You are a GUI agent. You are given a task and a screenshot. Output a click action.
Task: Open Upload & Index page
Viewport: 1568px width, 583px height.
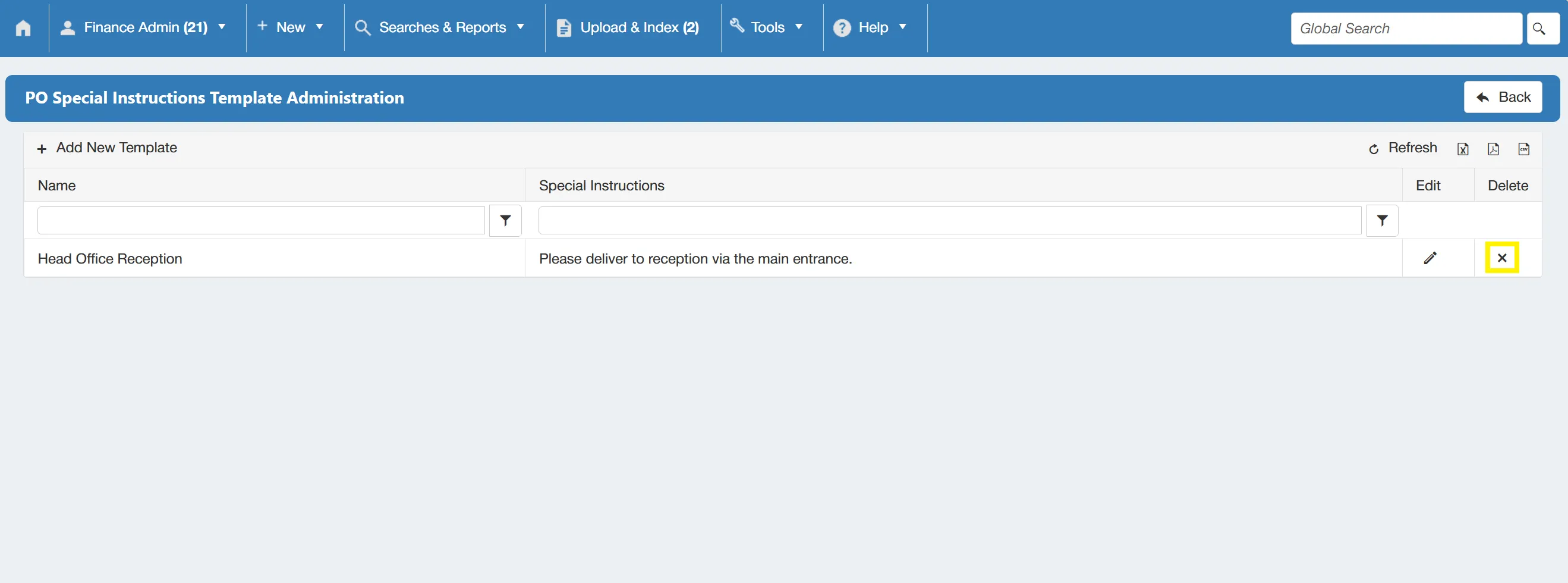[x=629, y=27]
